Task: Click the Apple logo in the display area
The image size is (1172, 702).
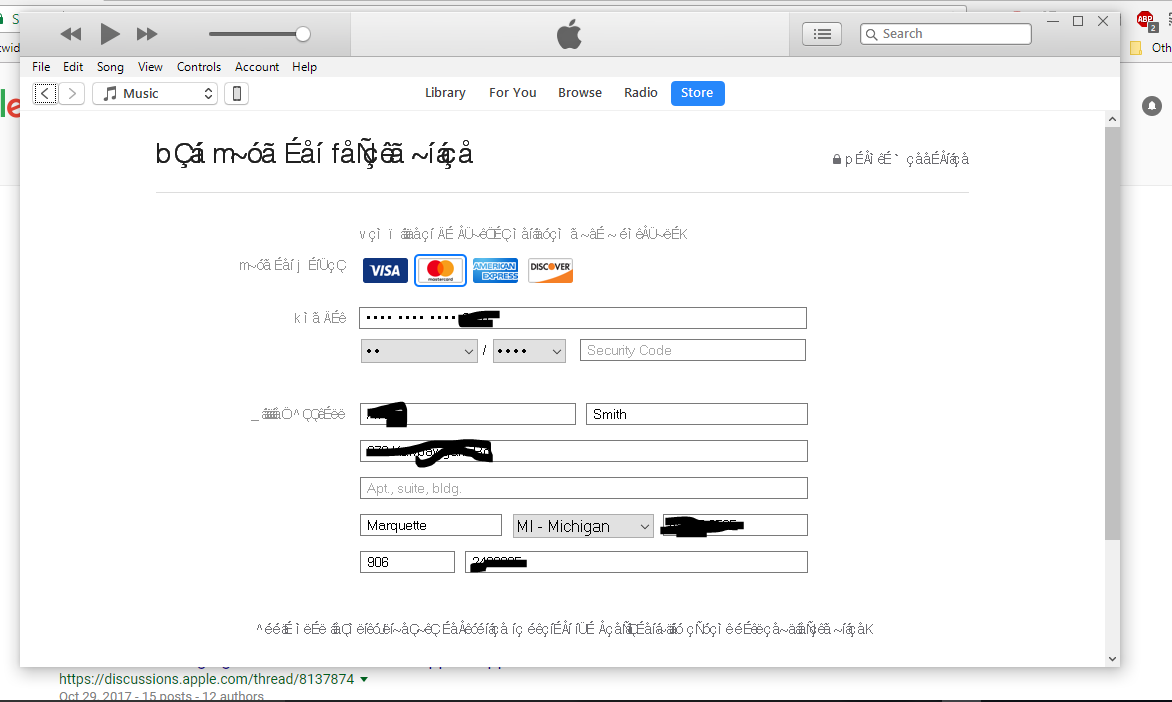Action: (x=570, y=34)
